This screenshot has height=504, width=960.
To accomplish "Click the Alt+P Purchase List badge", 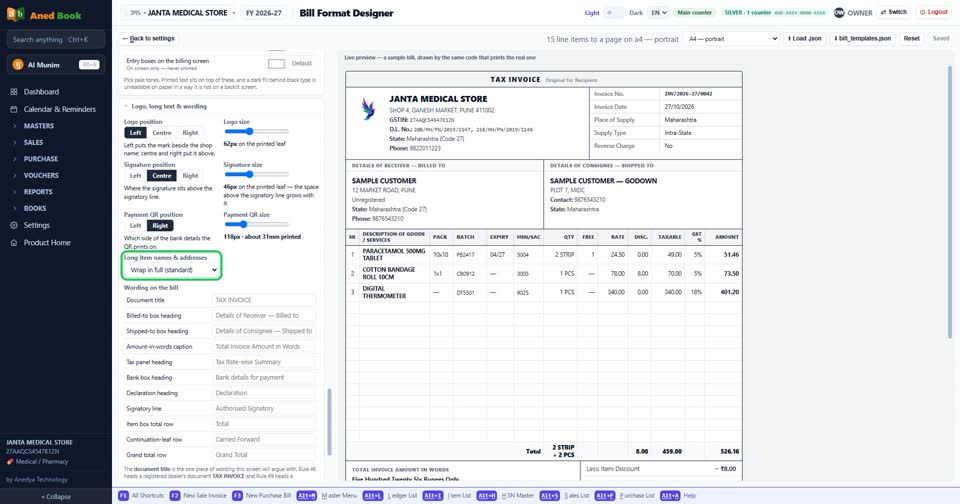I will pos(604,495).
